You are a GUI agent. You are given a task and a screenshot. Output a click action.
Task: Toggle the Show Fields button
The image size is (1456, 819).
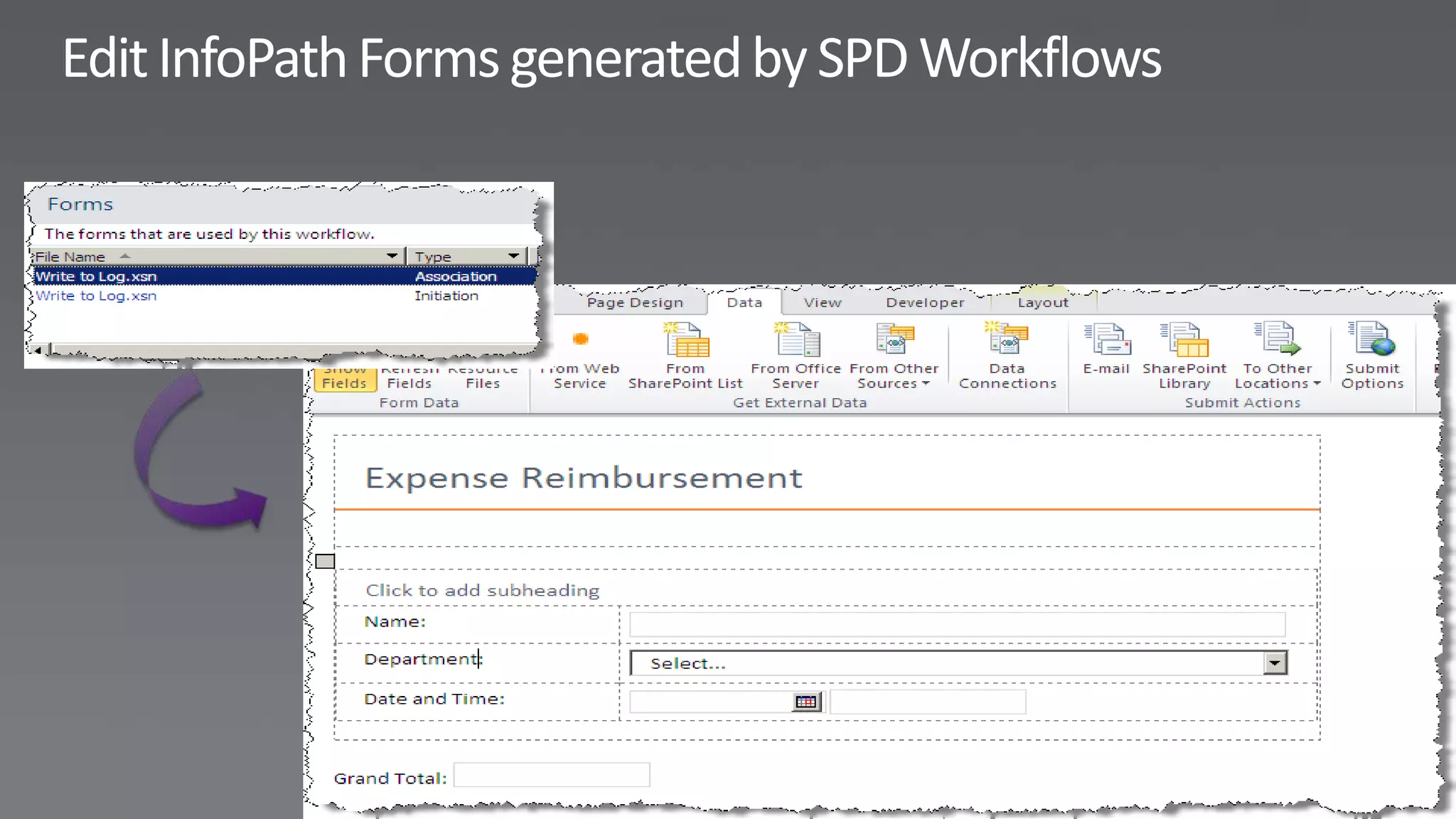[x=344, y=382]
